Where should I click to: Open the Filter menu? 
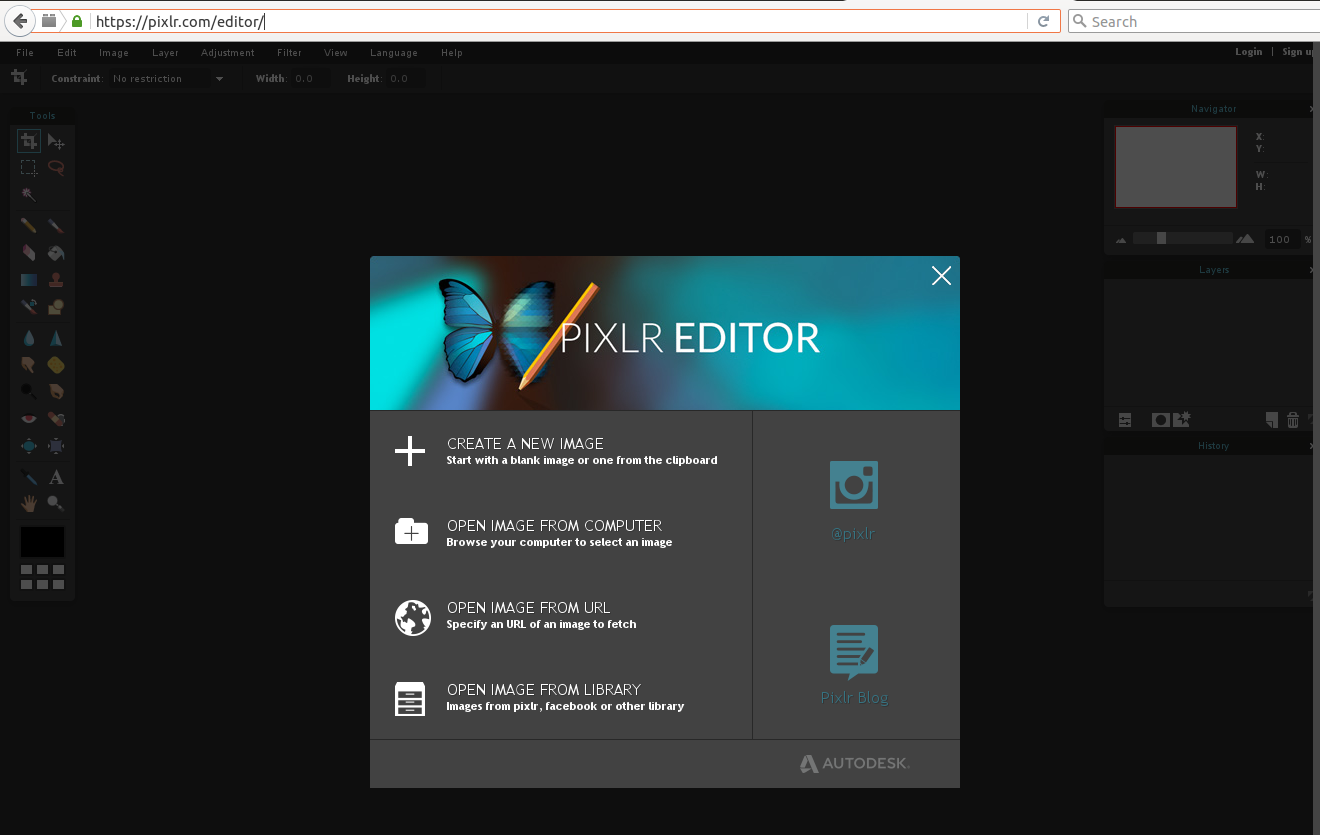pyautogui.click(x=289, y=53)
